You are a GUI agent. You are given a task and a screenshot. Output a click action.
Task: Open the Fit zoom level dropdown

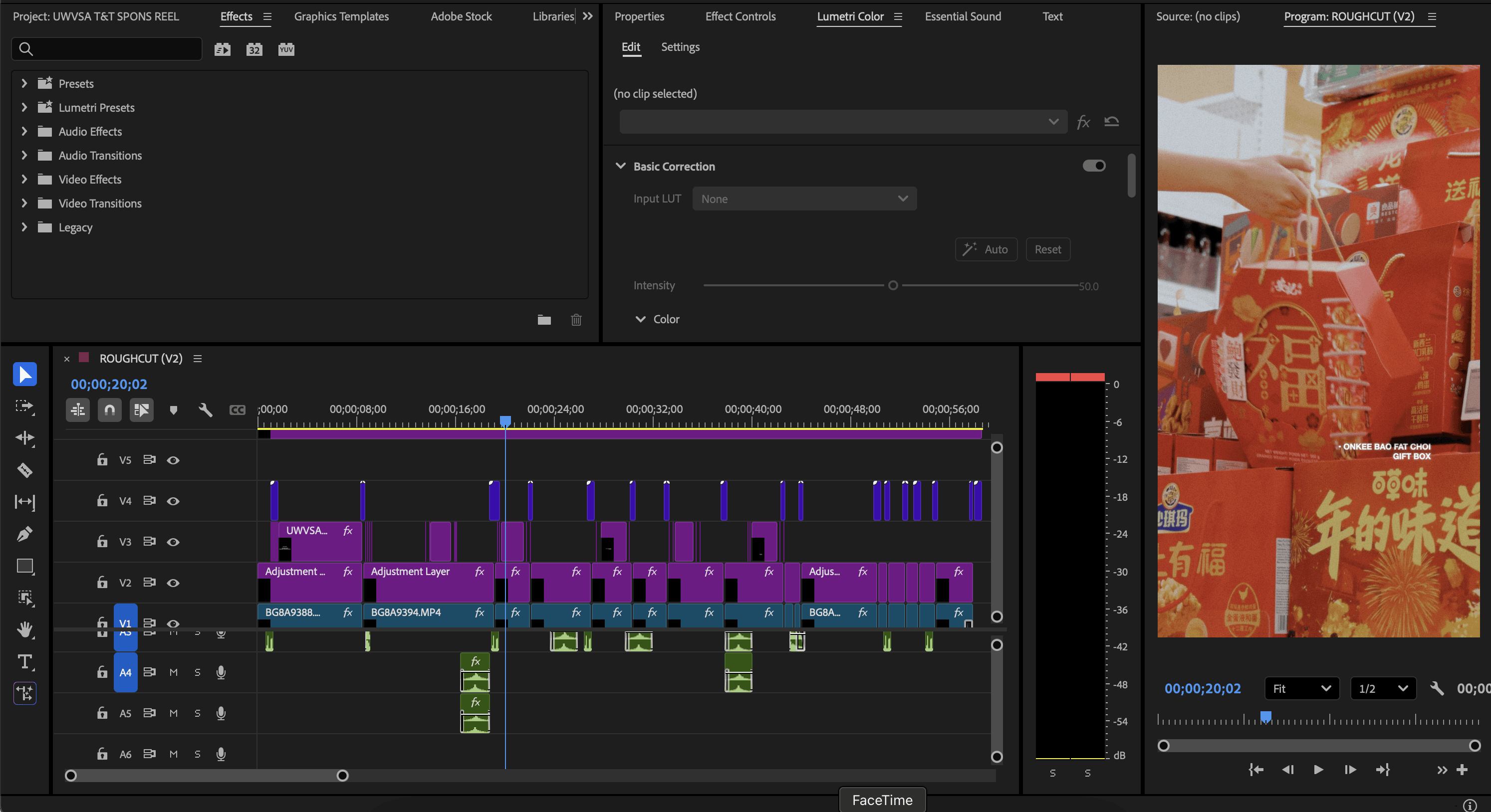coord(1301,688)
